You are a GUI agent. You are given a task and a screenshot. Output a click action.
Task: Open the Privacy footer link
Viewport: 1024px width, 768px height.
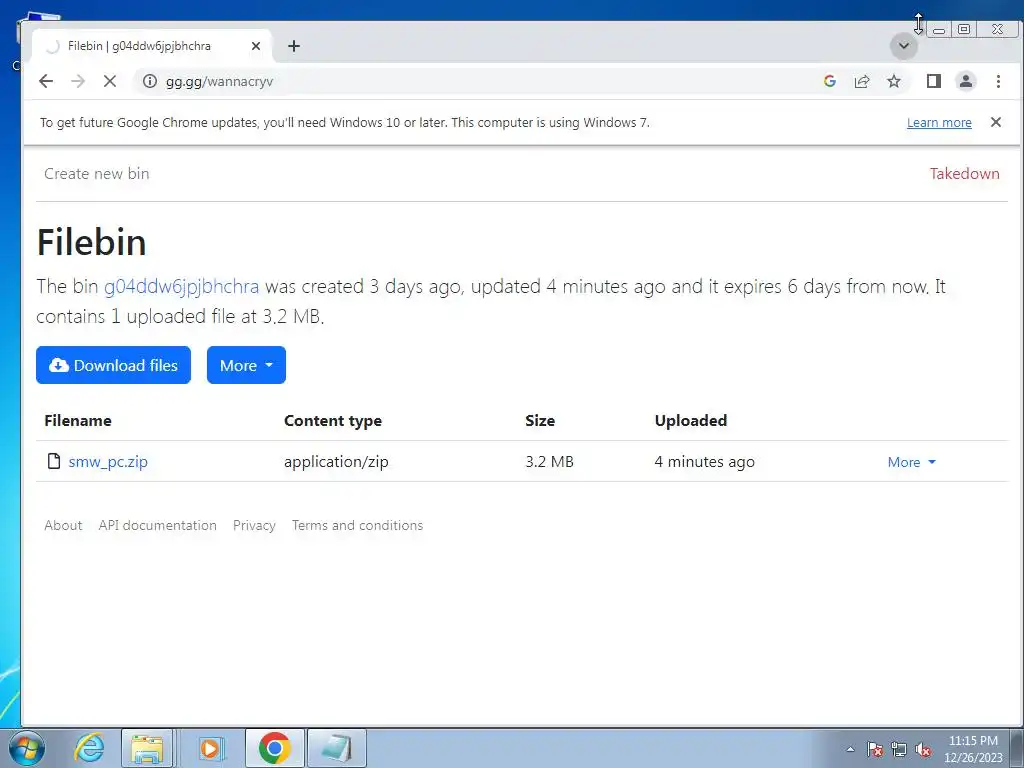[254, 526]
